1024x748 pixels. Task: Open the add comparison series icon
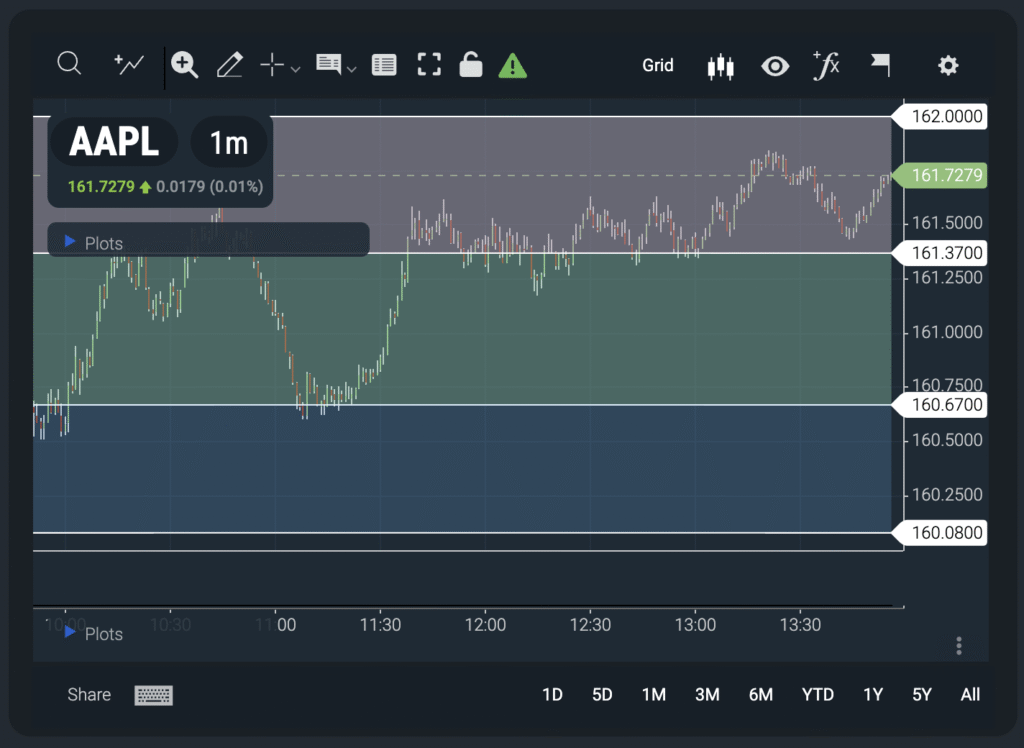[129, 65]
